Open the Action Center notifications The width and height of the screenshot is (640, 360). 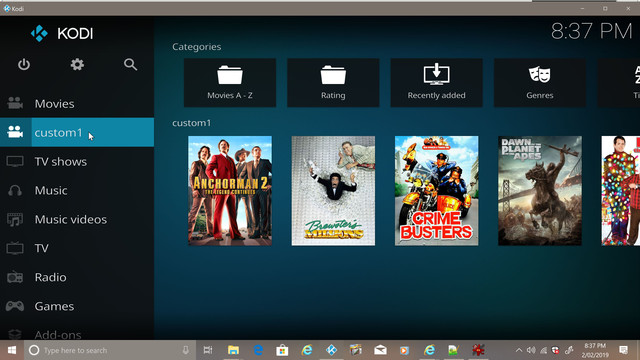pos(623,350)
